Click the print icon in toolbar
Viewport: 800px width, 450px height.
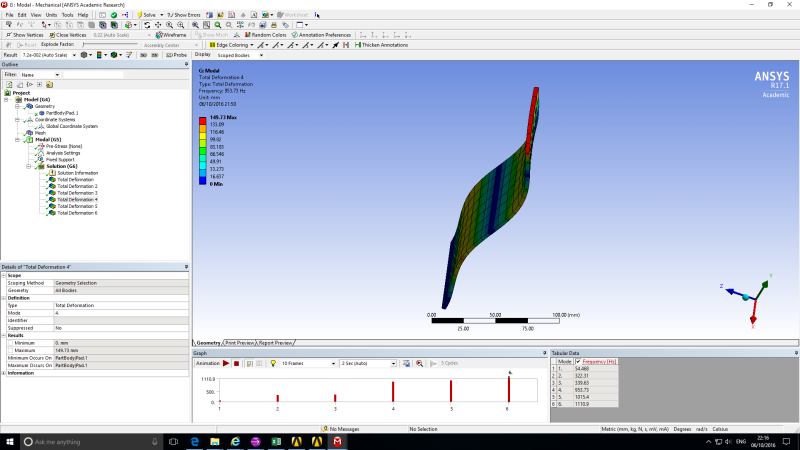point(274,24)
